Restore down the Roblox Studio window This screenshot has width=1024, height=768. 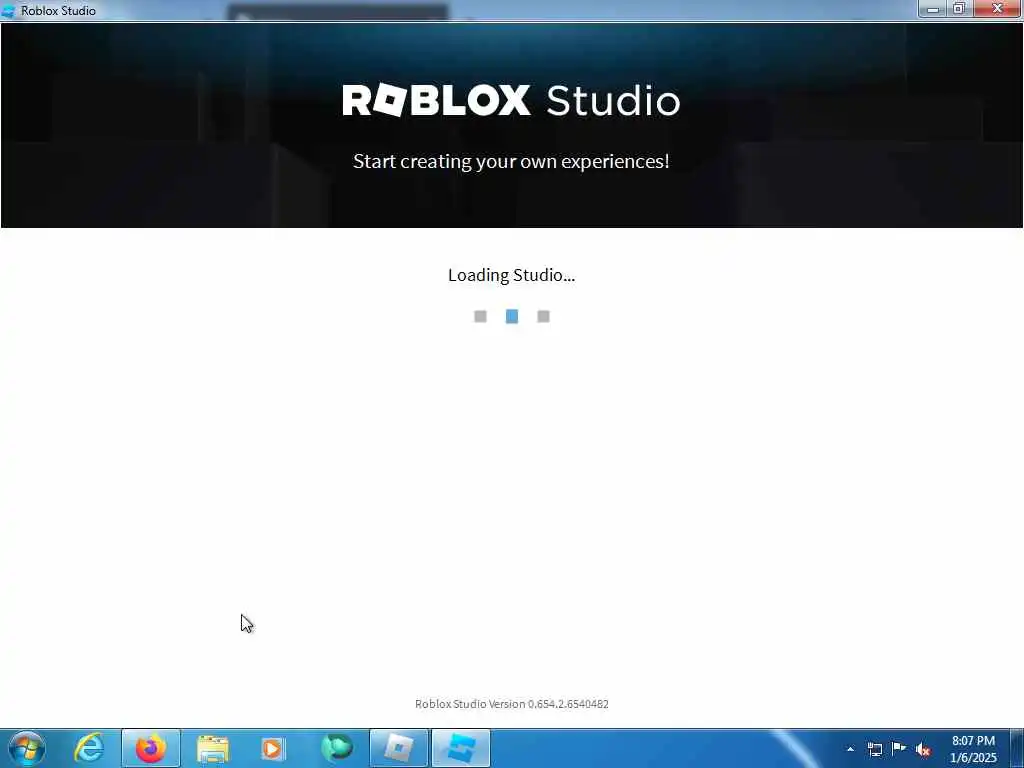click(x=959, y=8)
